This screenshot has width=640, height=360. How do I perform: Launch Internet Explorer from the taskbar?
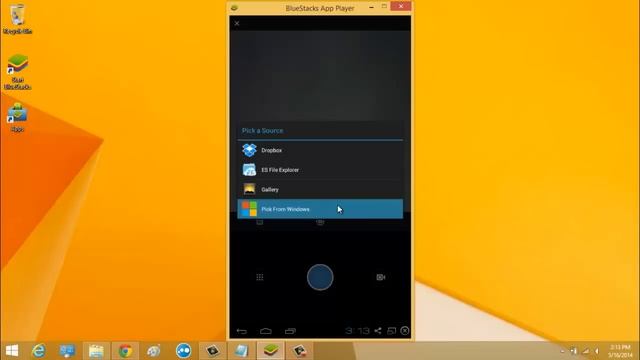point(39,351)
